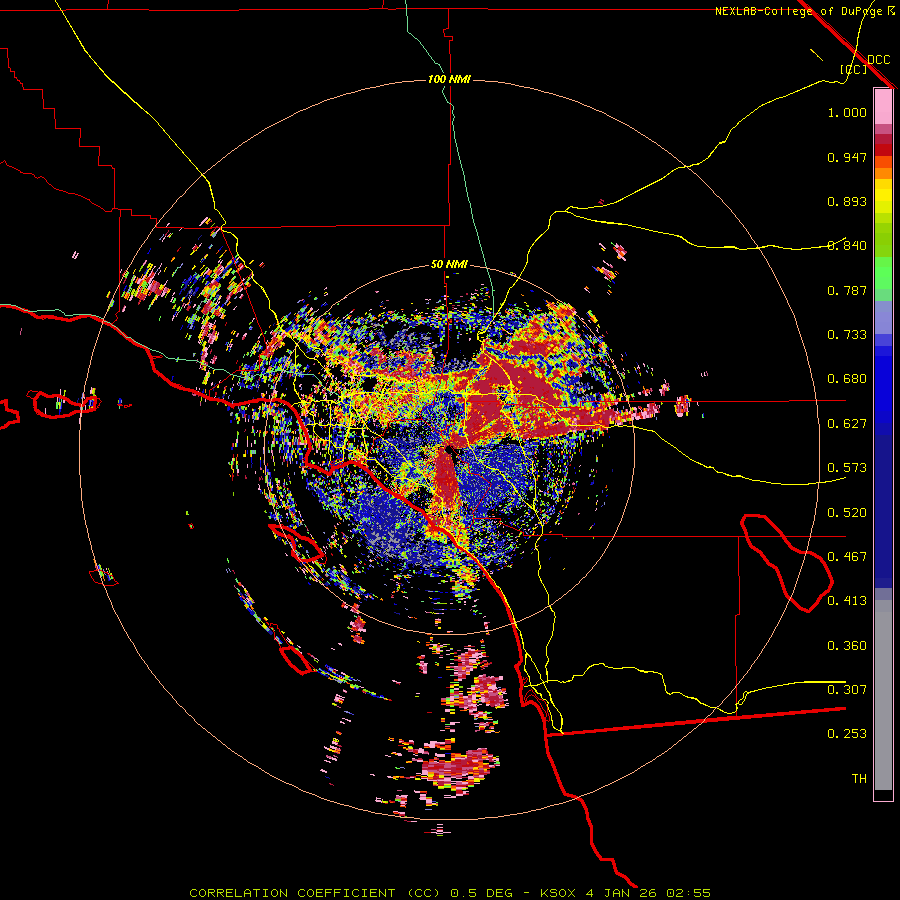
Task: Select the 0.360 scale label
Action: coord(847,646)
